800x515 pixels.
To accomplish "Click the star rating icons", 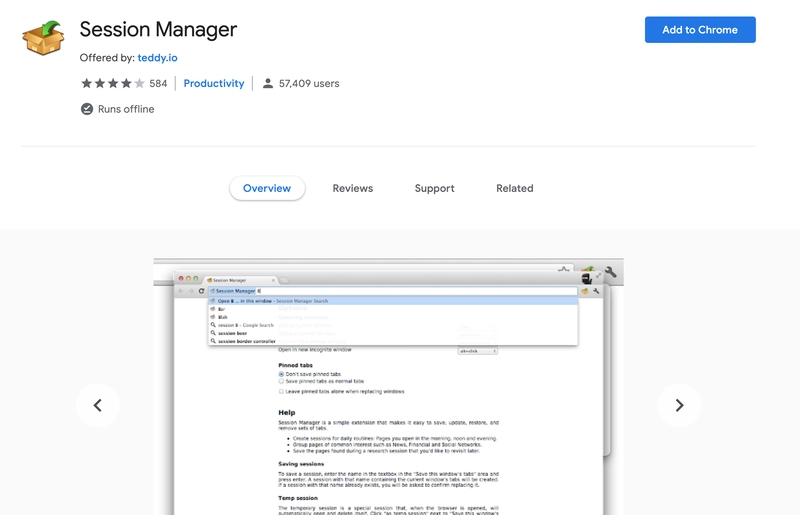I will click(x=113, y=83).
